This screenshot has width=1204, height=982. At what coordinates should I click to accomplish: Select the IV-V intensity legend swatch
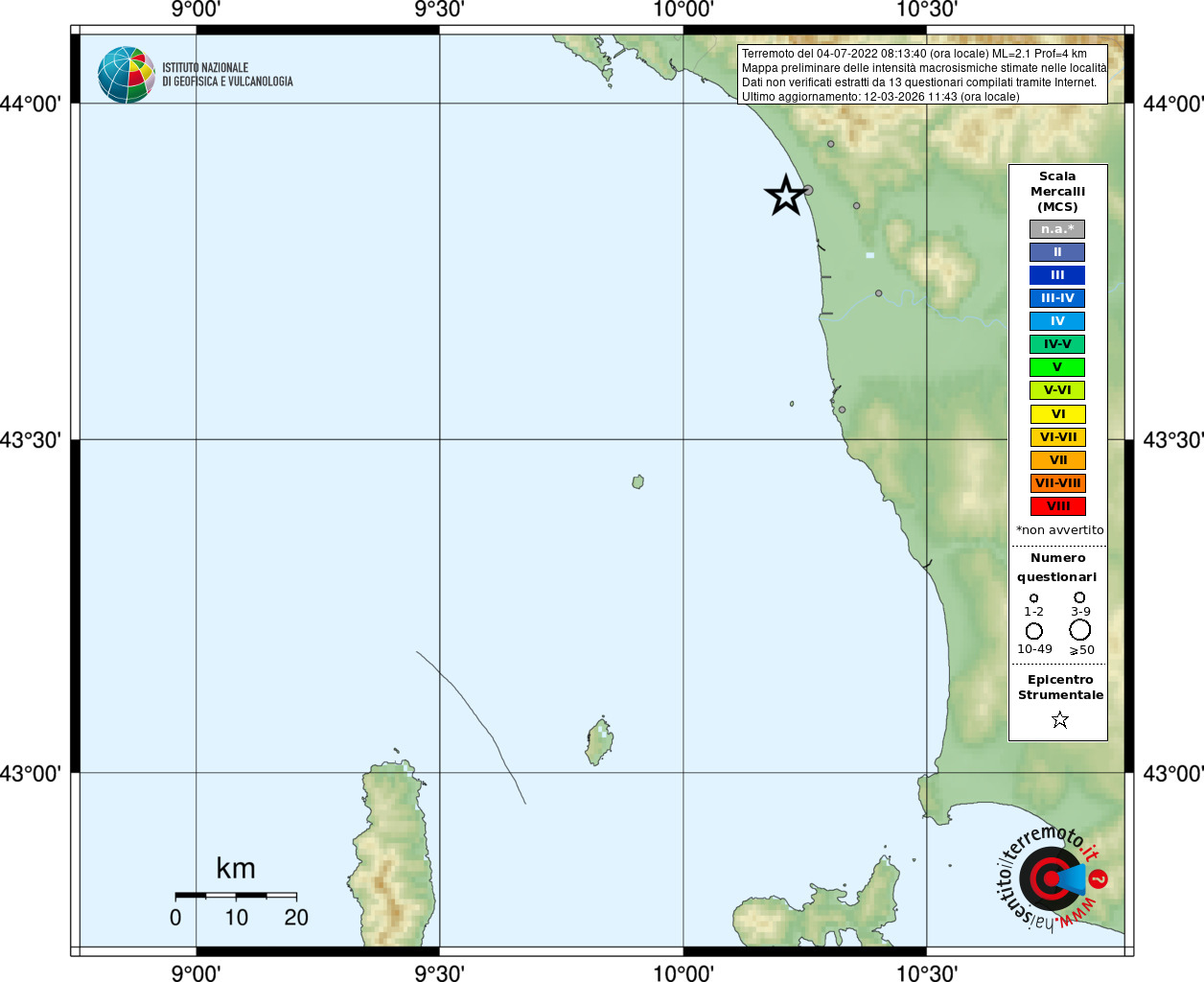[x=1057, y=344]
